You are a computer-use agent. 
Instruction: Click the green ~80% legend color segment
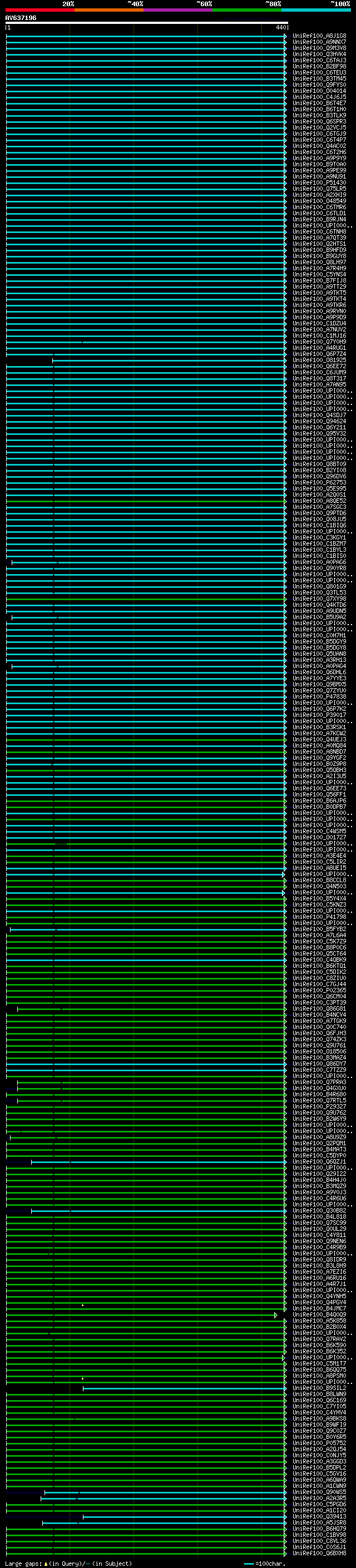pyautogui.click(x=247, y=10)
